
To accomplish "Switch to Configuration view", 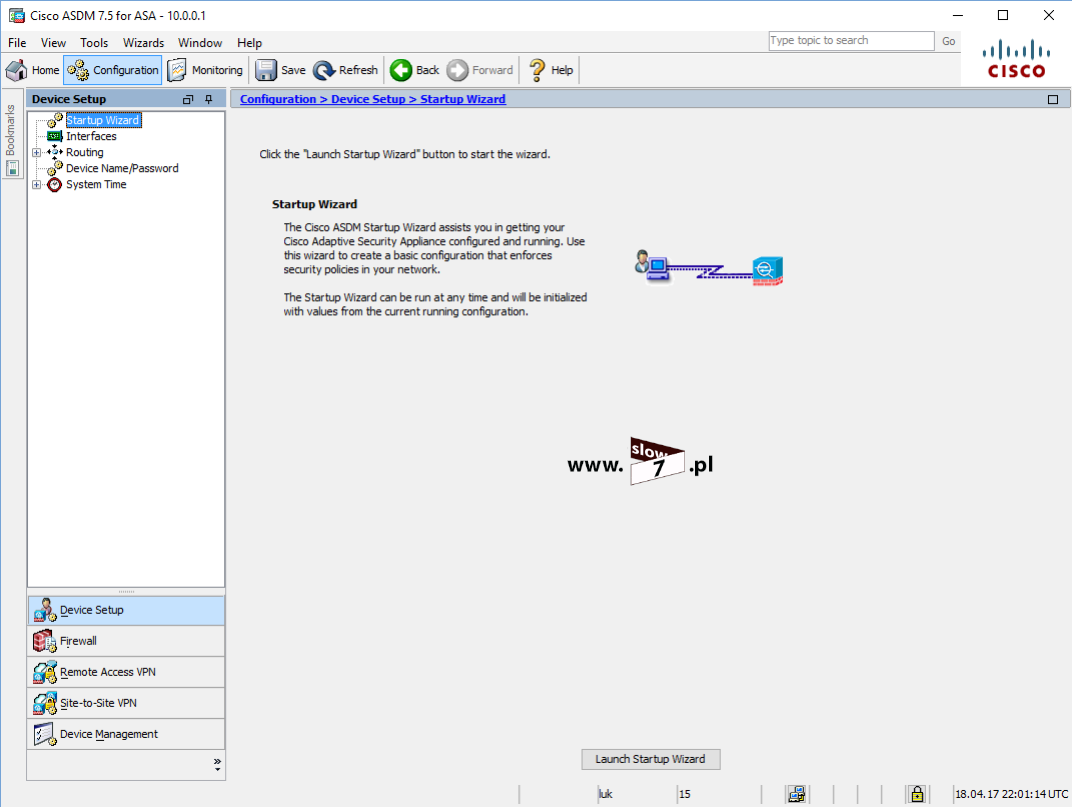I will tap(113, 70).
